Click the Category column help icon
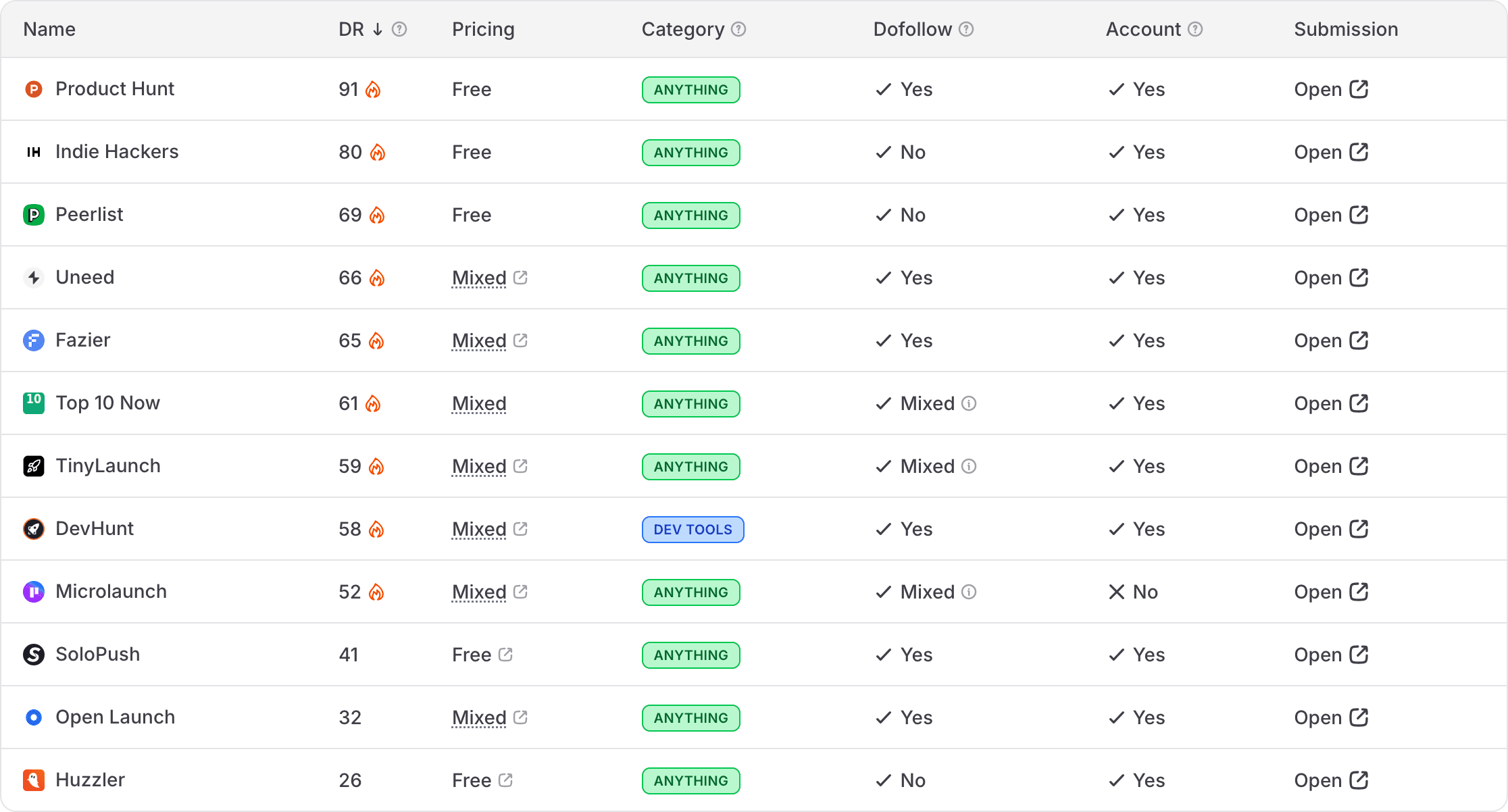 click(738, 29)
